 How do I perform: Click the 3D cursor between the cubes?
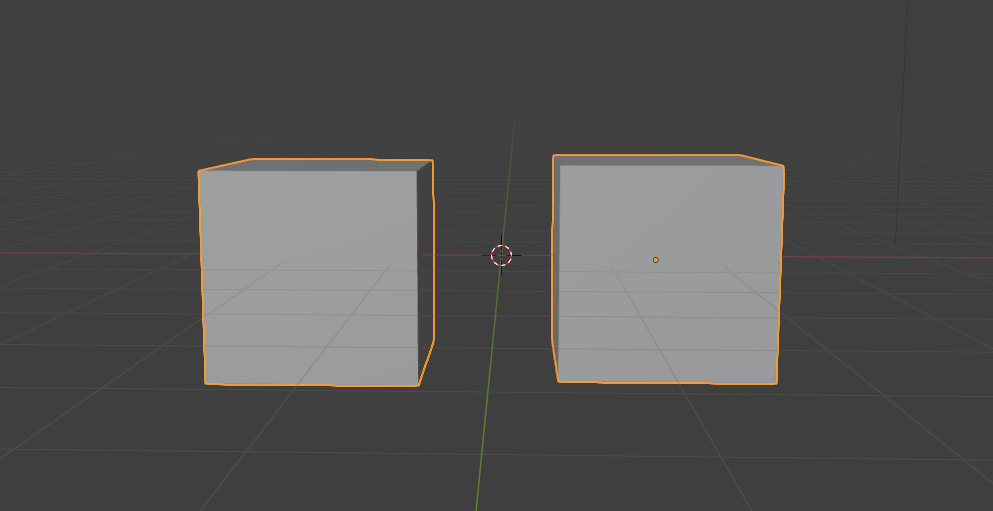pos(502,255)
